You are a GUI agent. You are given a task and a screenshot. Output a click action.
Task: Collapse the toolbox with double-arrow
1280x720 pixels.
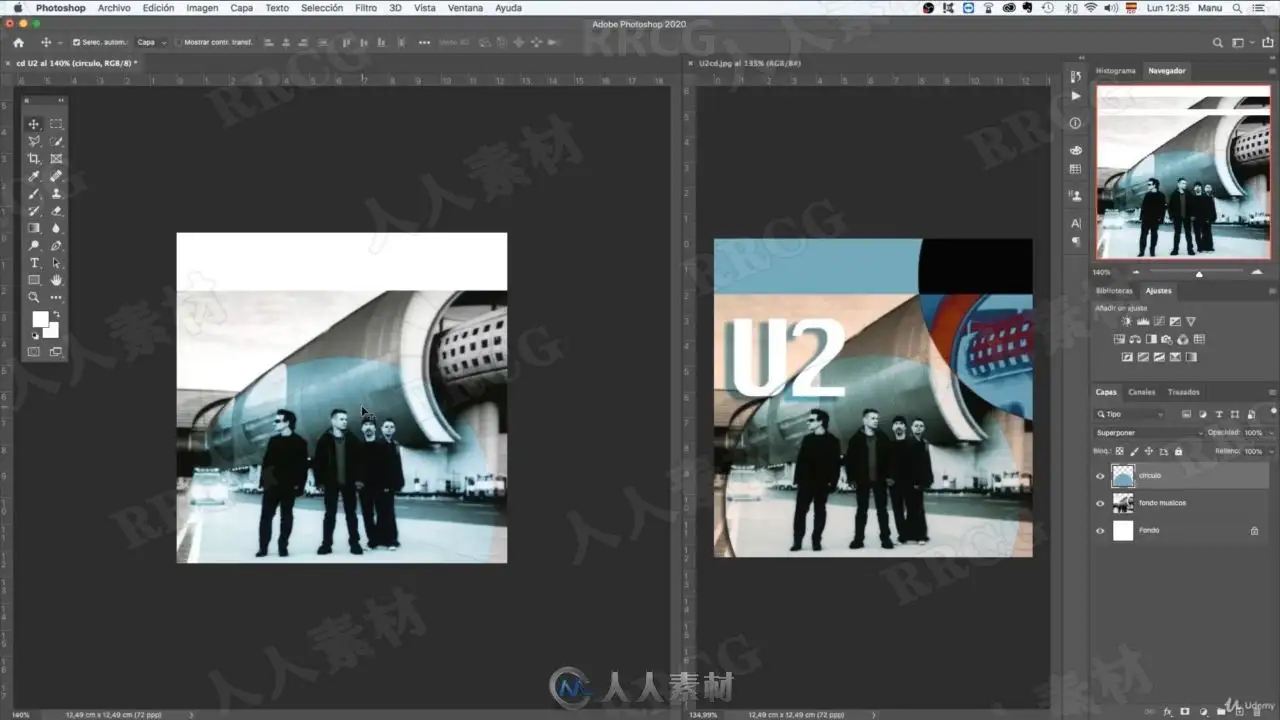[x=61, y=100]
